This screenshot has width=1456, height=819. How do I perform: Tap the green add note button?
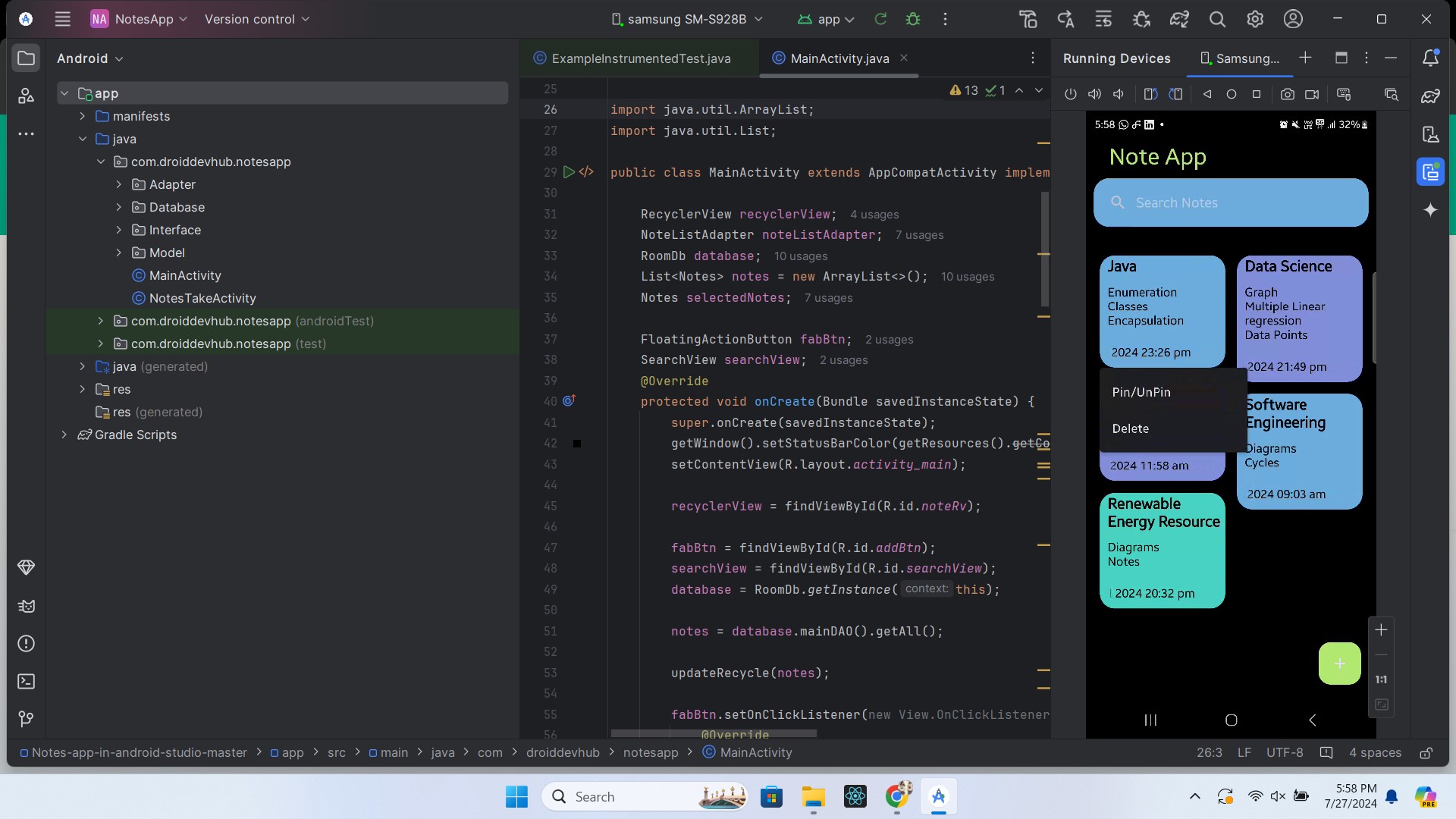[1339, 664]
